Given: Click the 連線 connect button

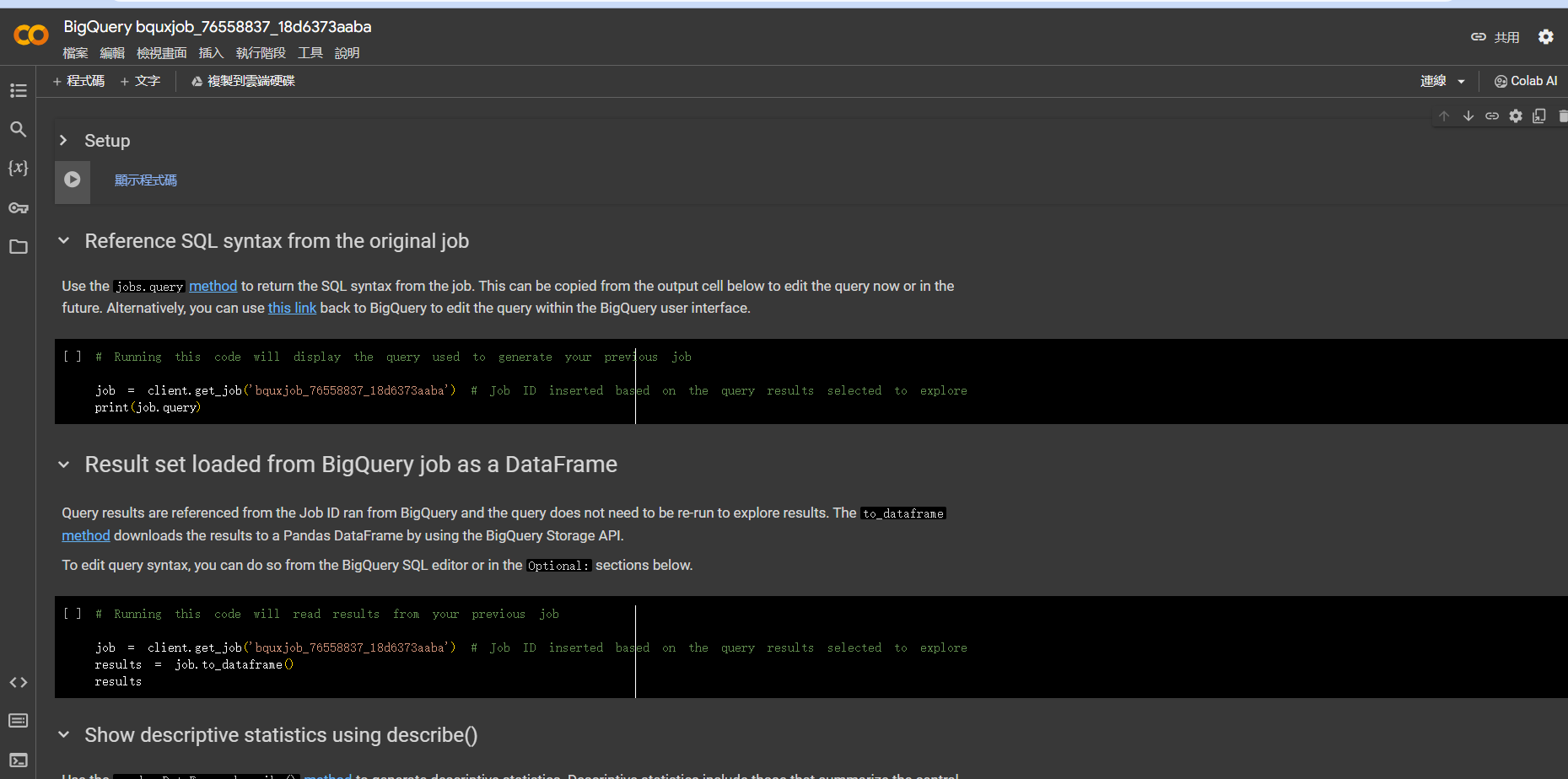Looking at the screenshot, I should [1433, 81].
